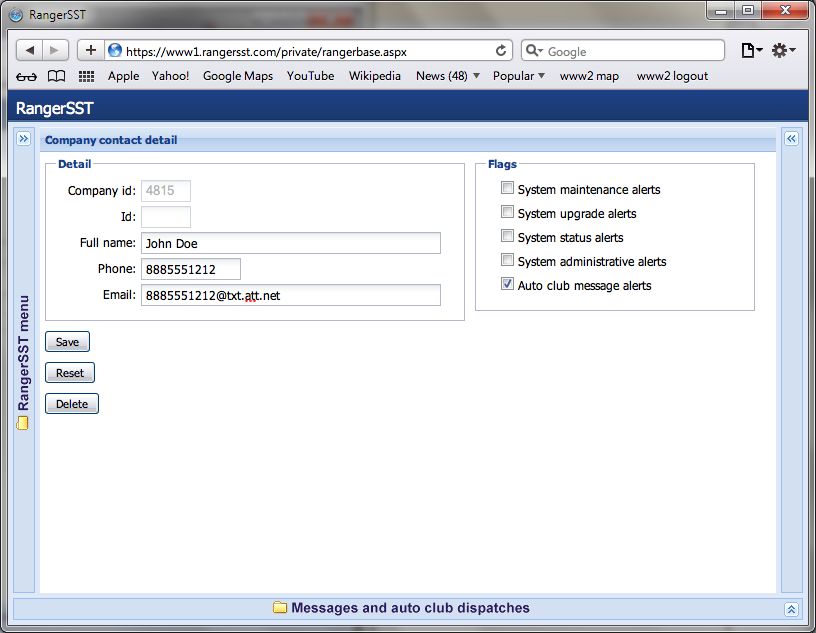
Task: Uncheck Auto club message alerts
Action: [x=508, y=285]
